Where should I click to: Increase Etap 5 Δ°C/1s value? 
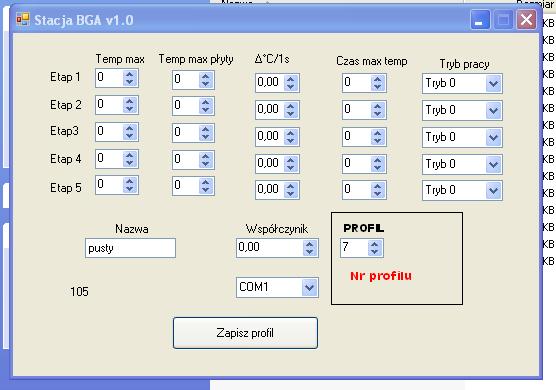(291, 186)
